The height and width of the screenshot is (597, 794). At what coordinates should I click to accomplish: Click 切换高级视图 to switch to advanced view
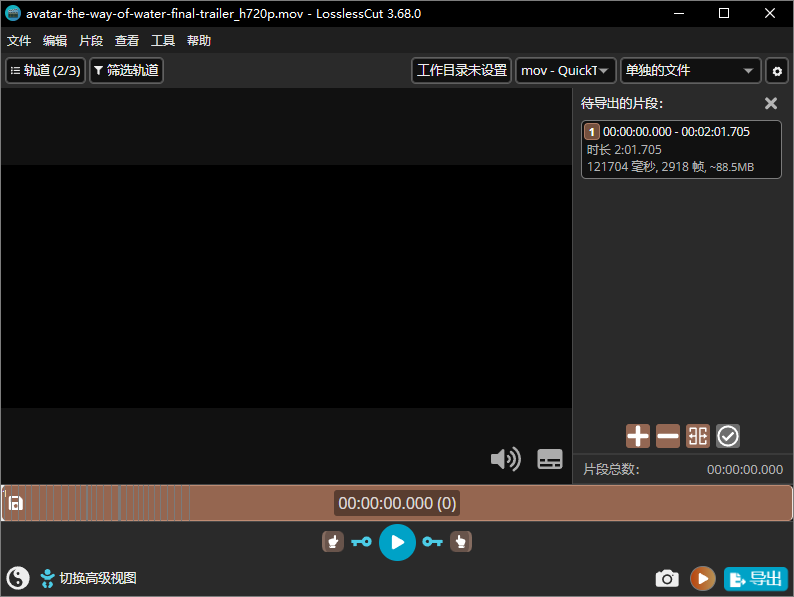click(89, 578)
